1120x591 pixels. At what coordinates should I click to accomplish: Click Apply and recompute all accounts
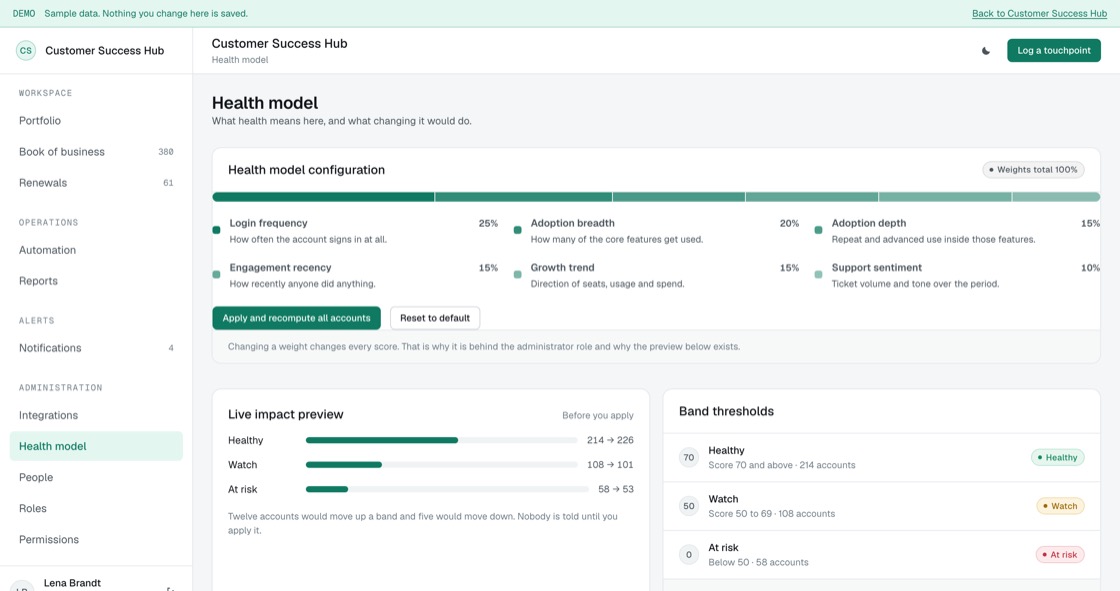coord(296,318)
